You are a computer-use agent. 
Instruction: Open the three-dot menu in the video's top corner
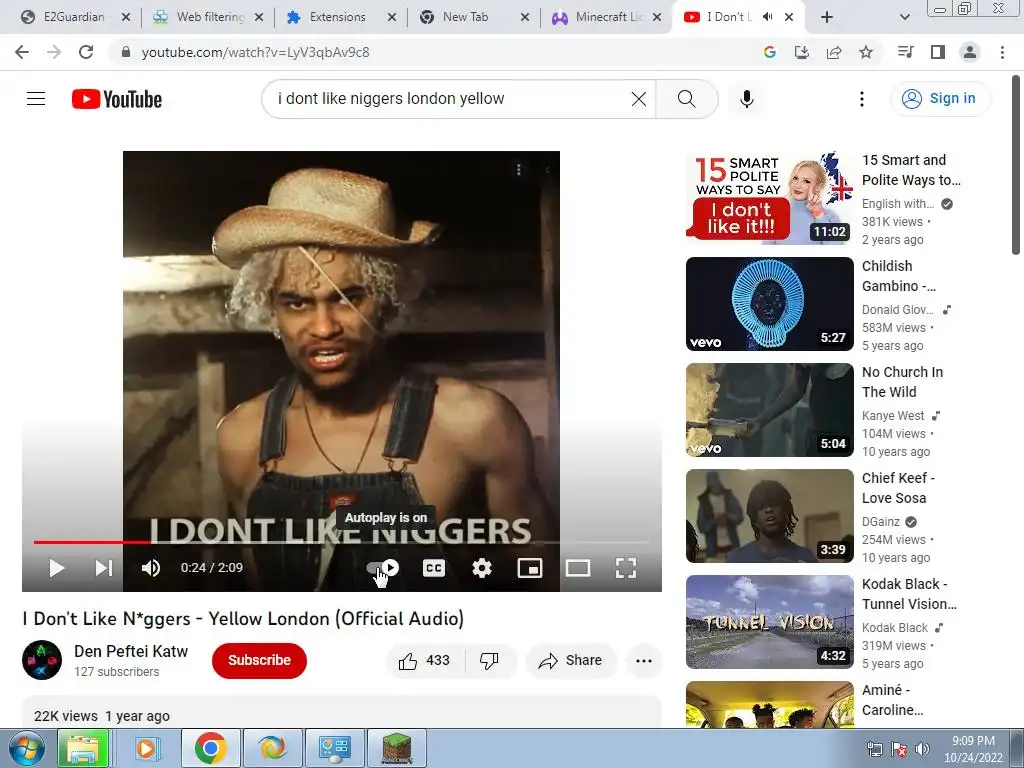tap(519, 170)
